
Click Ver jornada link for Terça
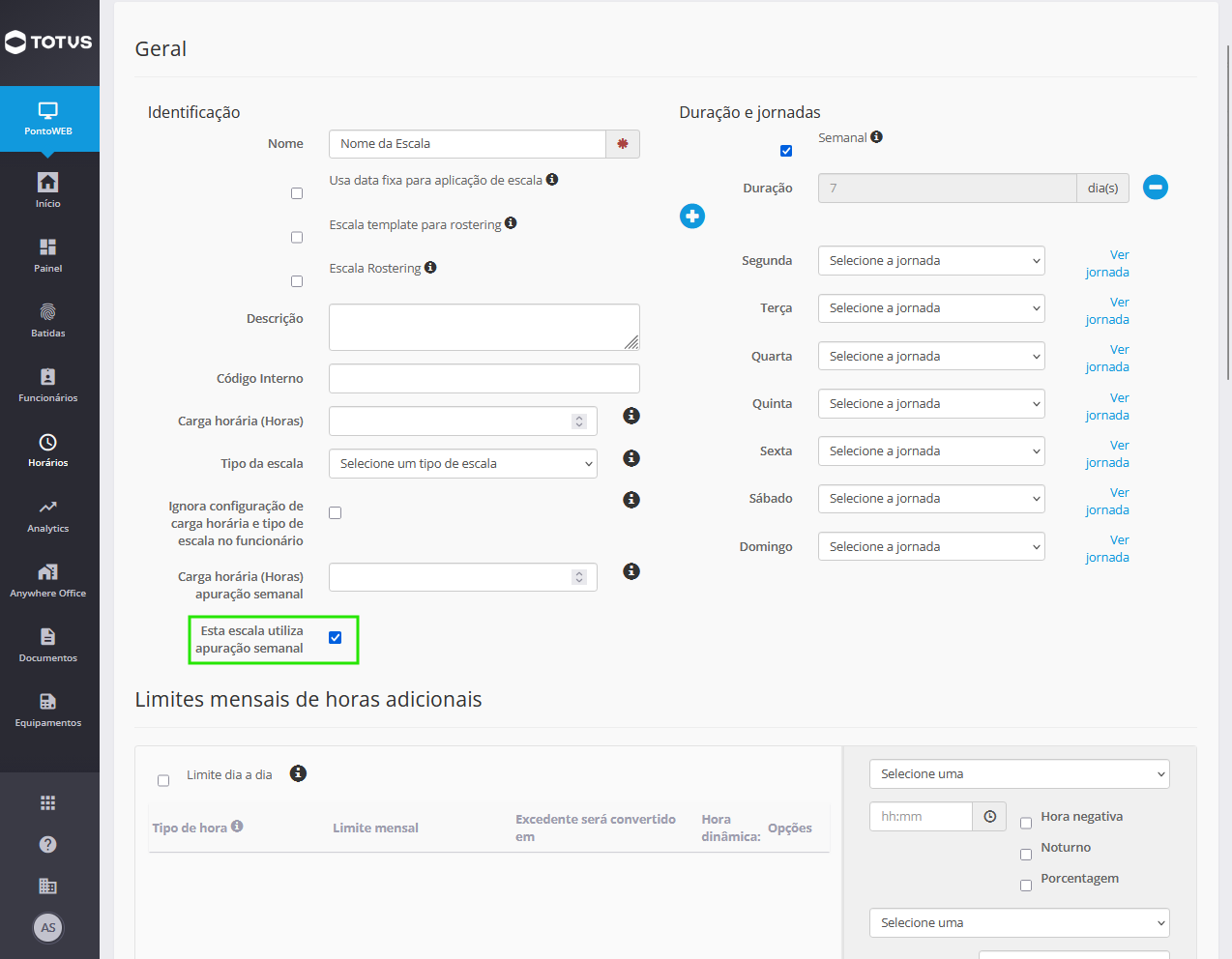[x=1107, y=311]
